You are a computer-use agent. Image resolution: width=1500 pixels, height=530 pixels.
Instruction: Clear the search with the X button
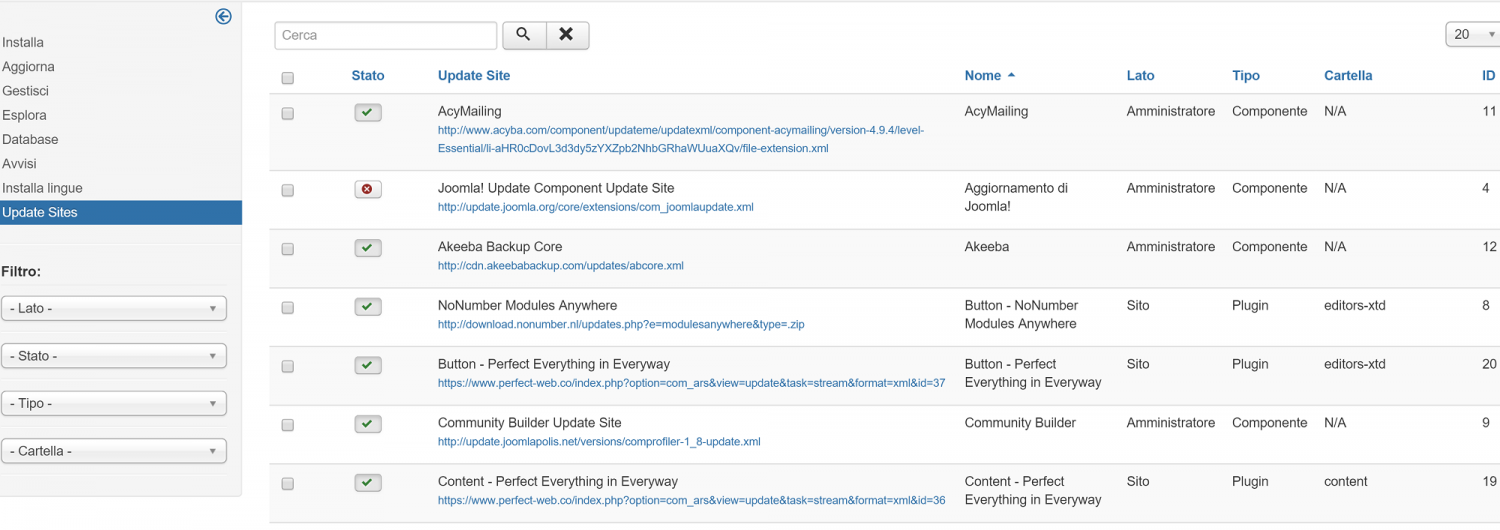pyautogui.click(x=566, y=35)
